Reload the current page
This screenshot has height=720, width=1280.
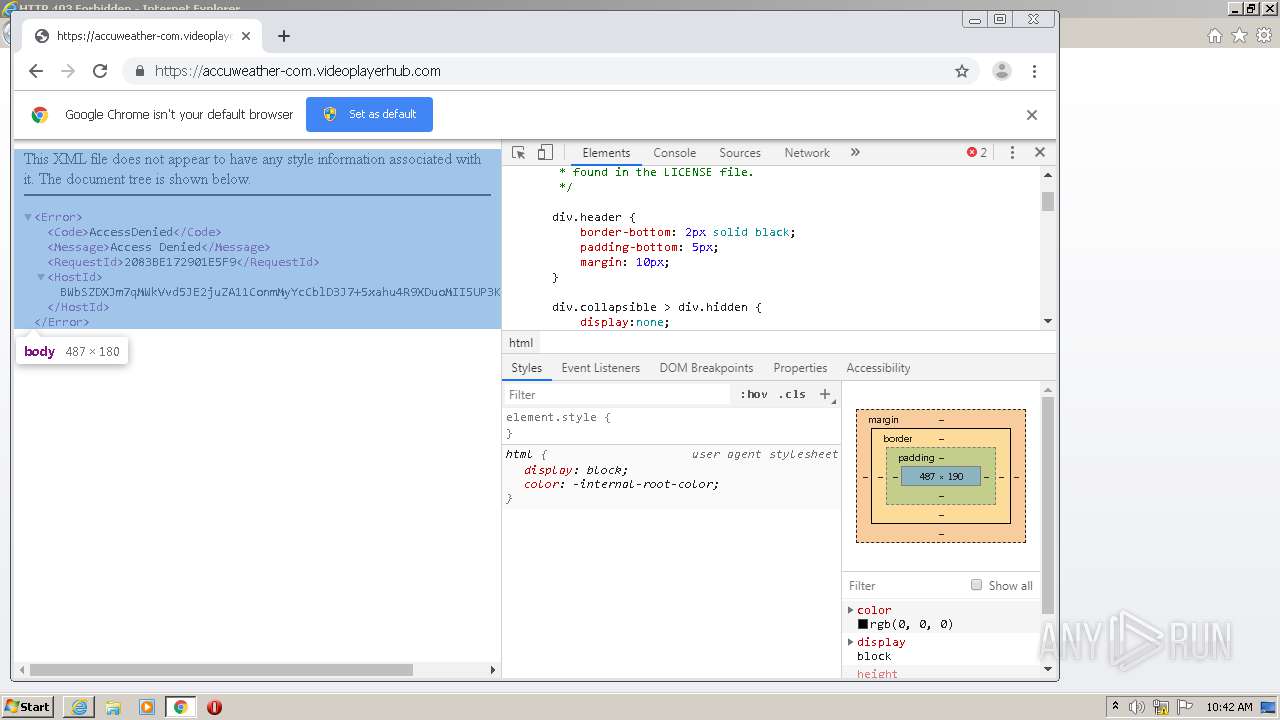100,71
